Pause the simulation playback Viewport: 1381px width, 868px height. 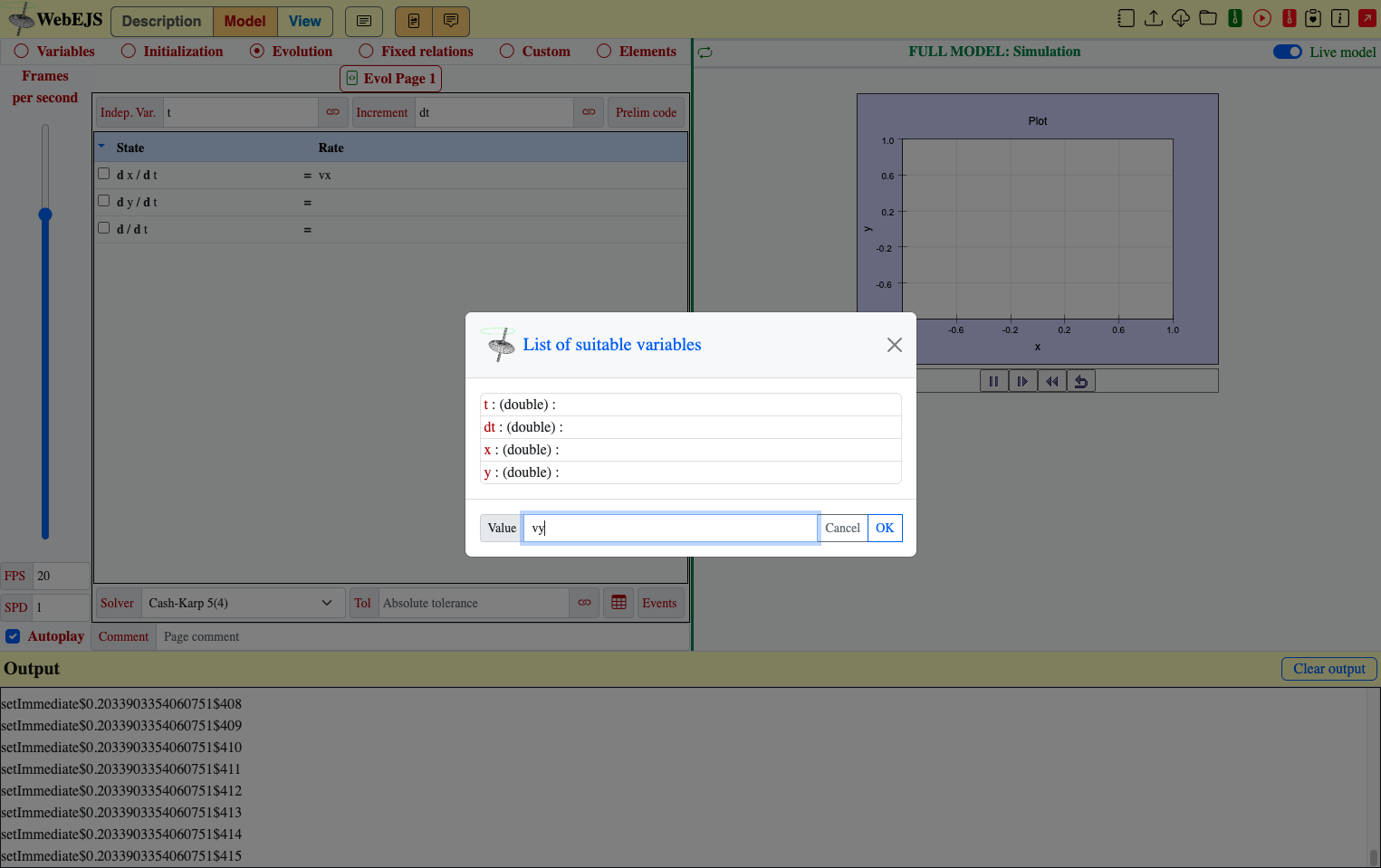[x=994, y=382]
